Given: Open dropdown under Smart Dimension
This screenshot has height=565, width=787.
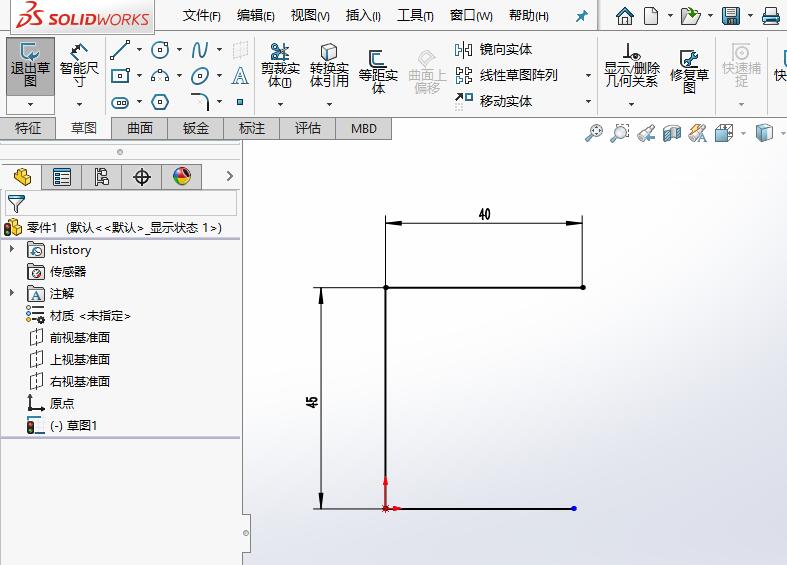Looking at the screenshot, I should click(x=79, y=104).
